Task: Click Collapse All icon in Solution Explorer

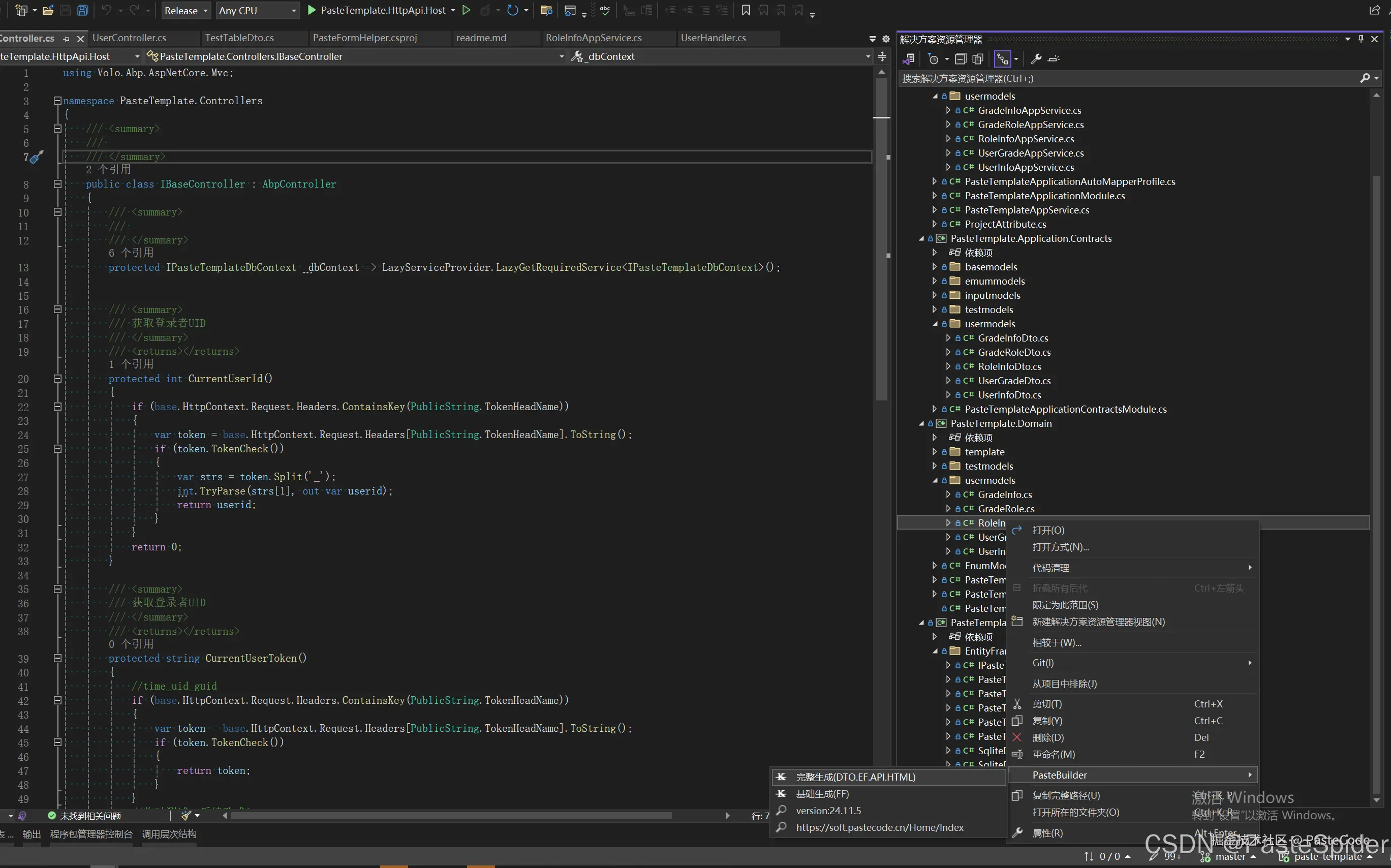Action: 961,58
